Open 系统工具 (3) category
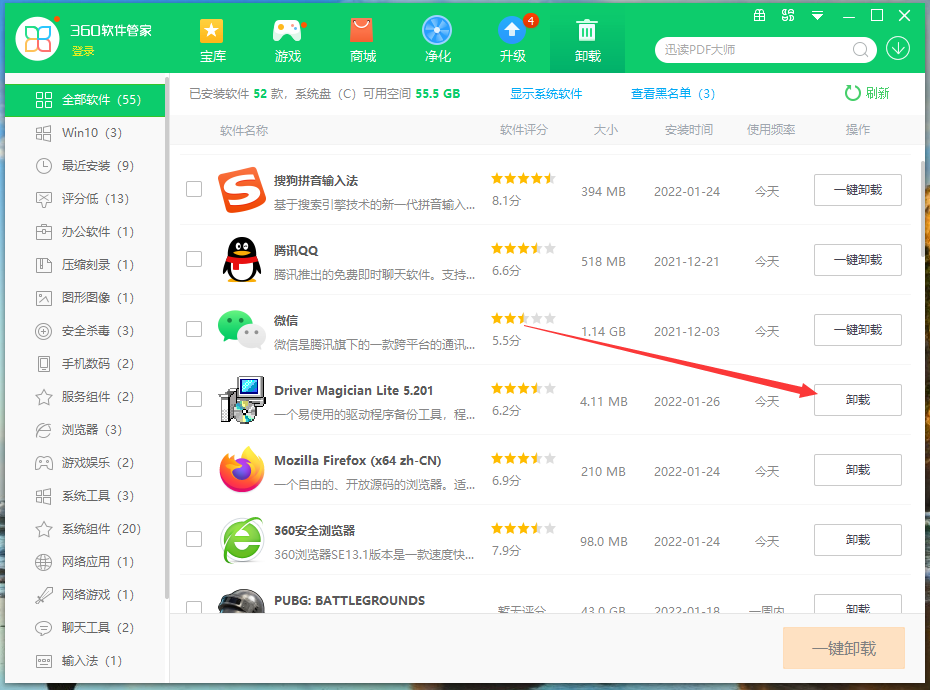 point(85,496)
